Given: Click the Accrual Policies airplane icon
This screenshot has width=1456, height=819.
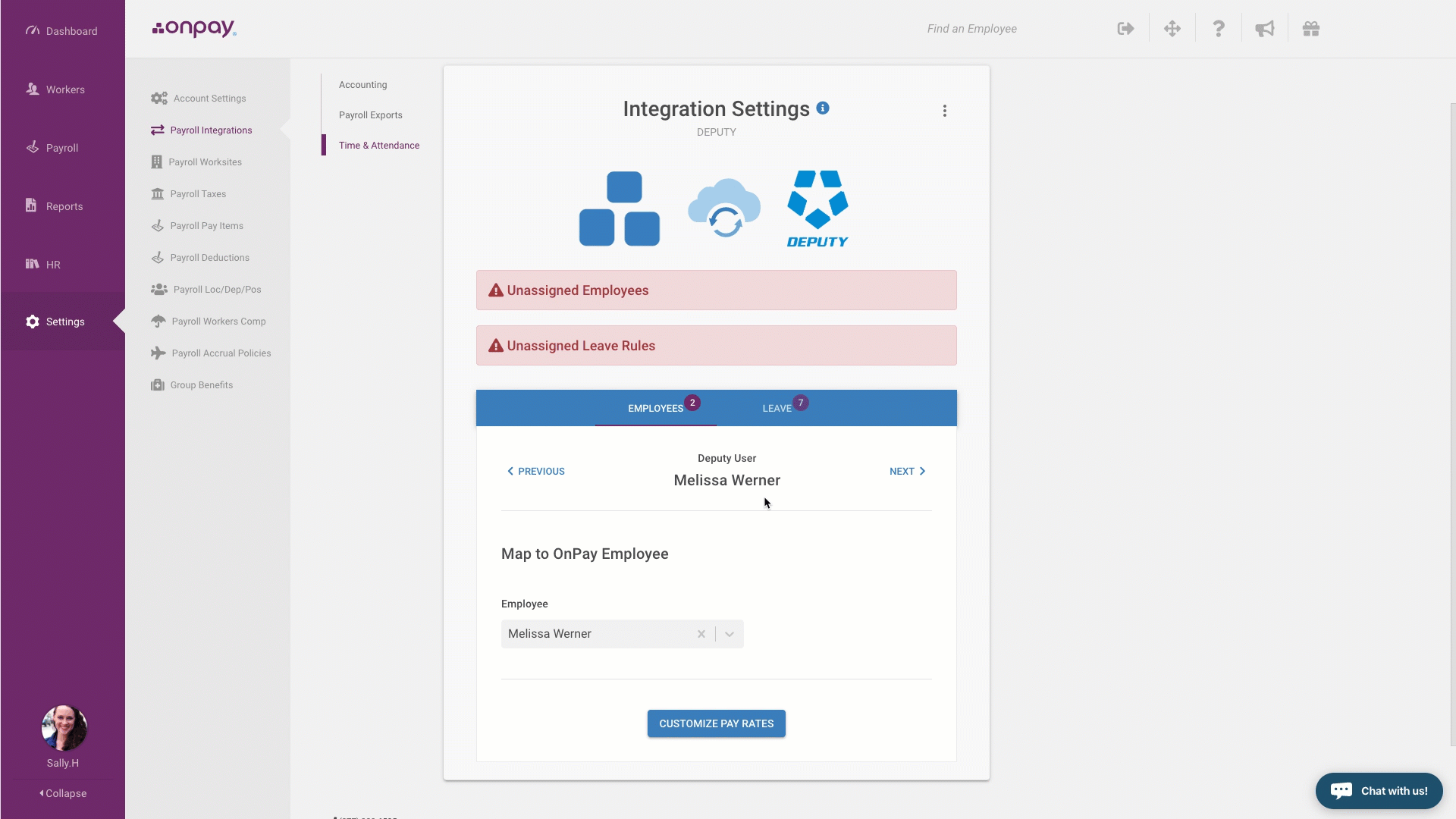Looking at the screenshot, I should (158, 353).
